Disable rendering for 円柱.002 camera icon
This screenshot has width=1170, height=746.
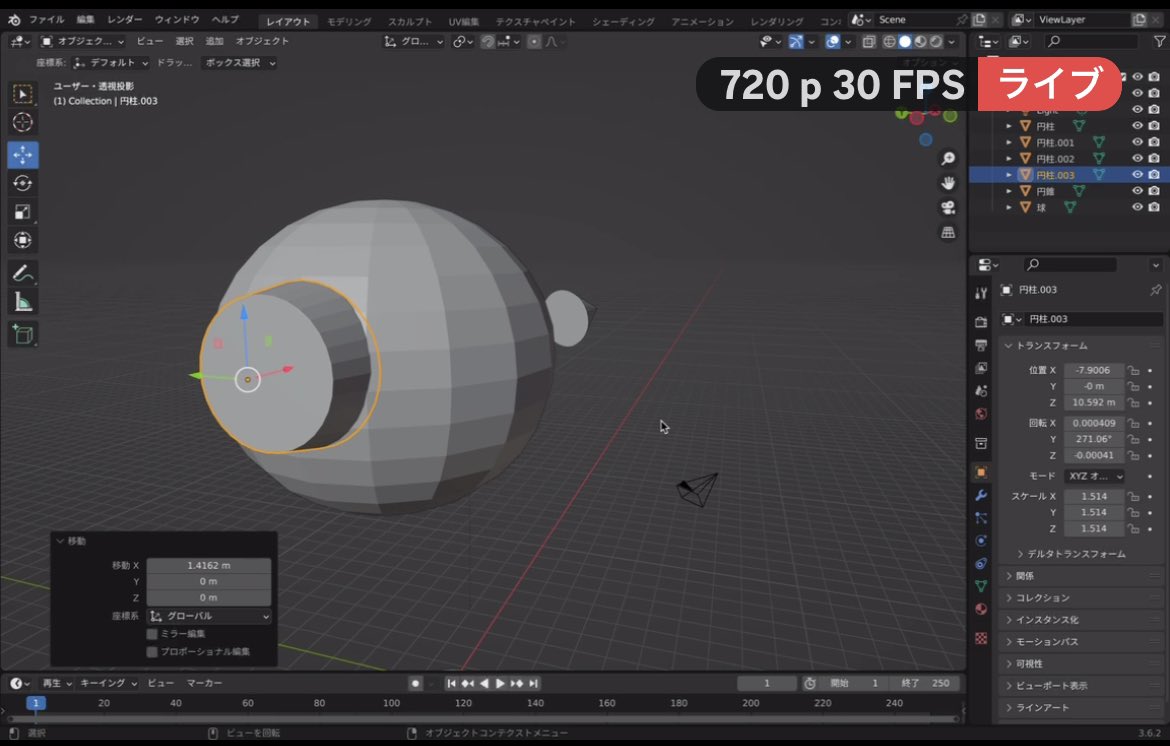(1154, 158)
